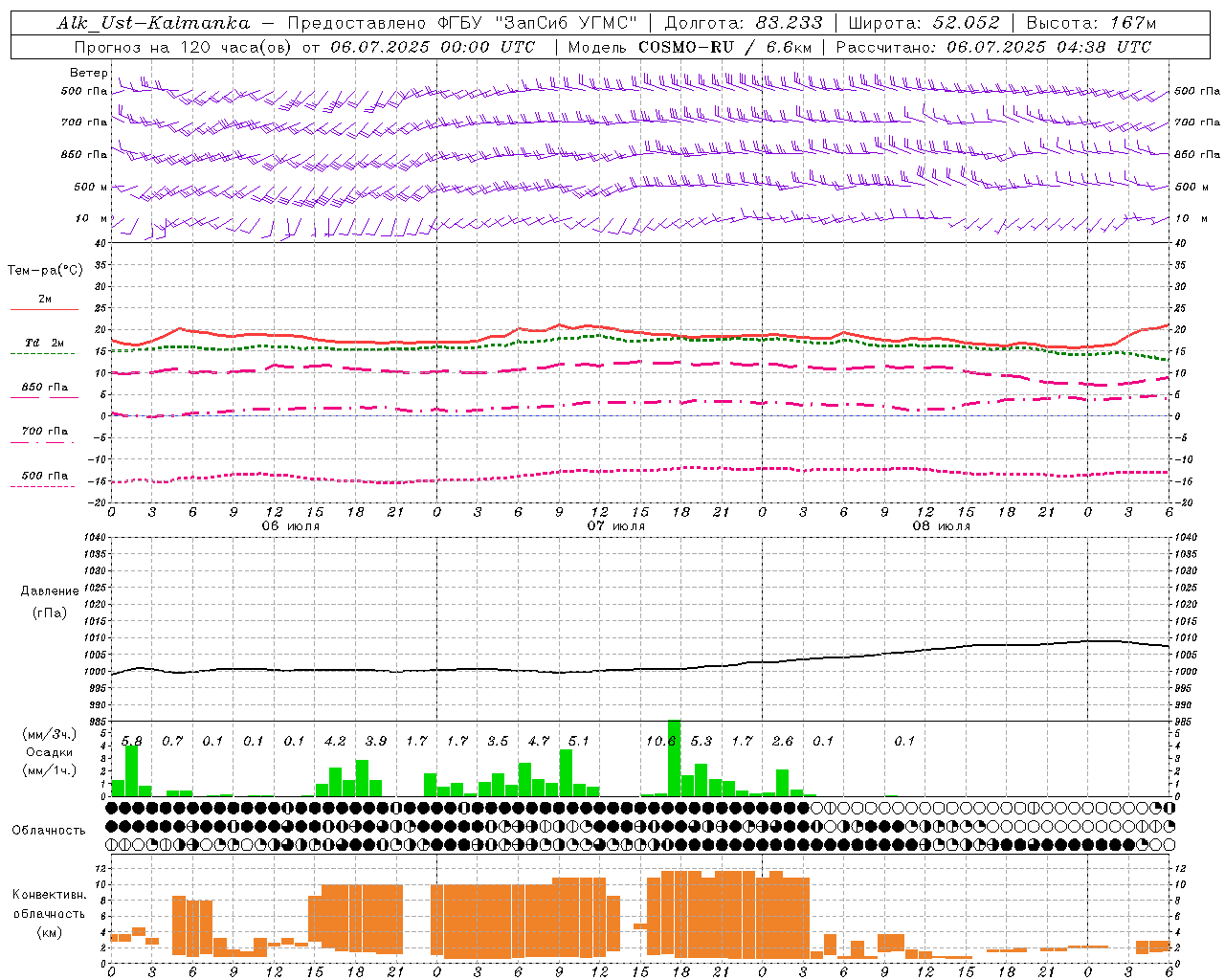
Task: Click the '(гПа)' pressure unit label
Action: pos(50,612)
